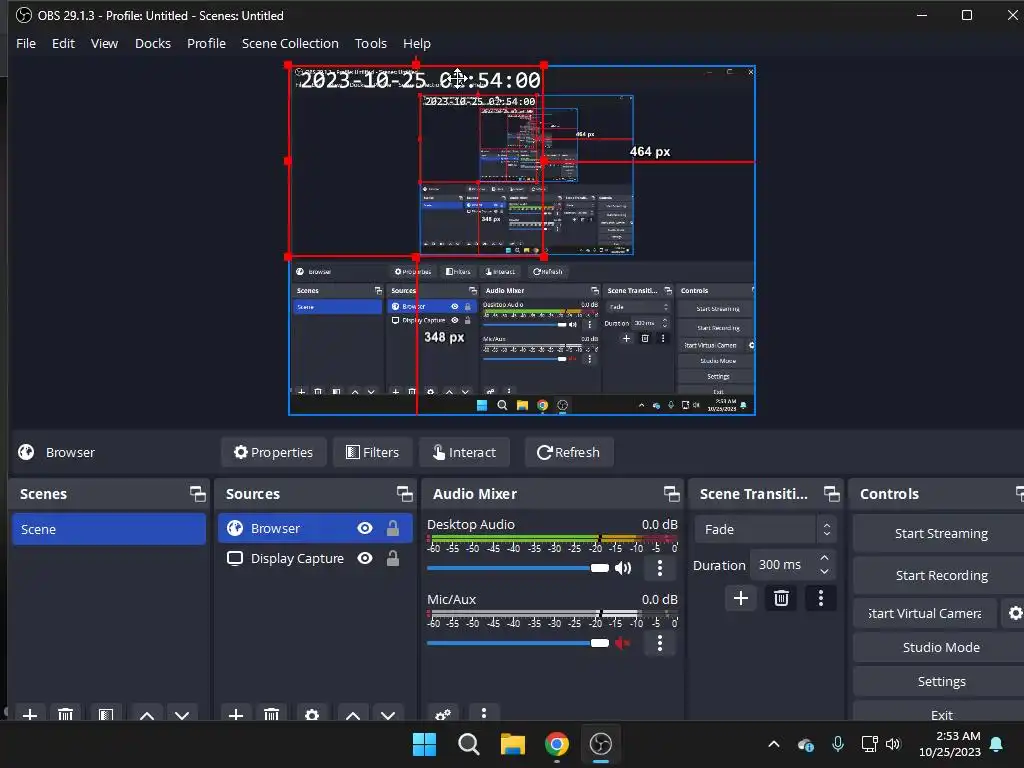The width and height of the screenshot is (1024, 768).
Task: Open virtual camera settings gear
Action: click(x=1015, y=613)
